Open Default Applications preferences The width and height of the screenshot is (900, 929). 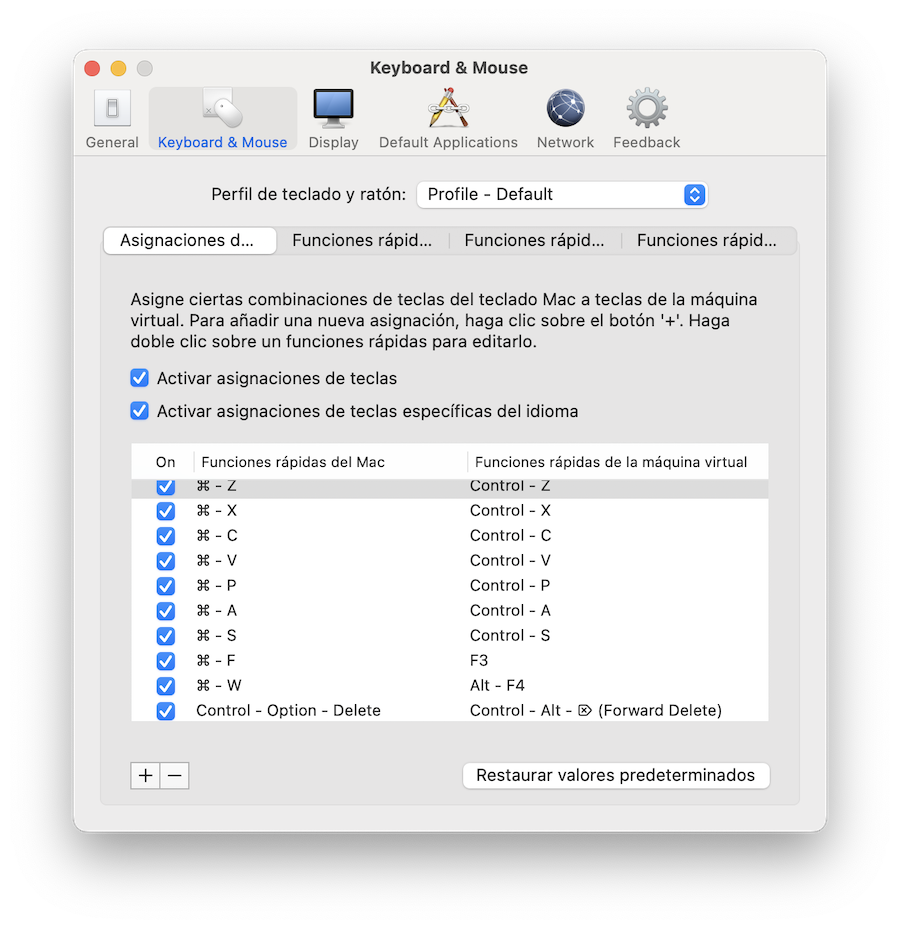pos(448,119)
